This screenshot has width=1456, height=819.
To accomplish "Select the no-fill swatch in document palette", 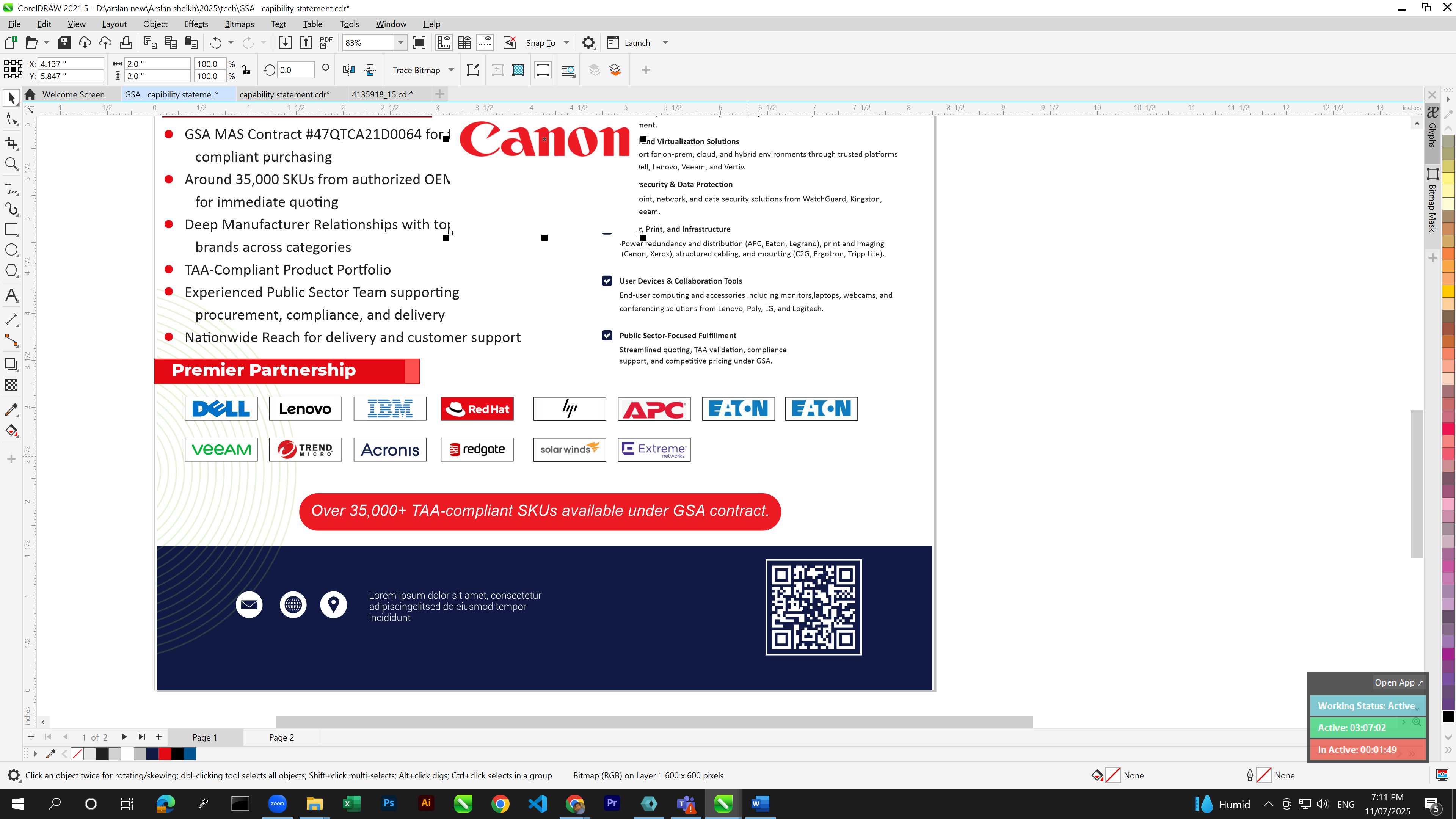I will click(77, 754).
